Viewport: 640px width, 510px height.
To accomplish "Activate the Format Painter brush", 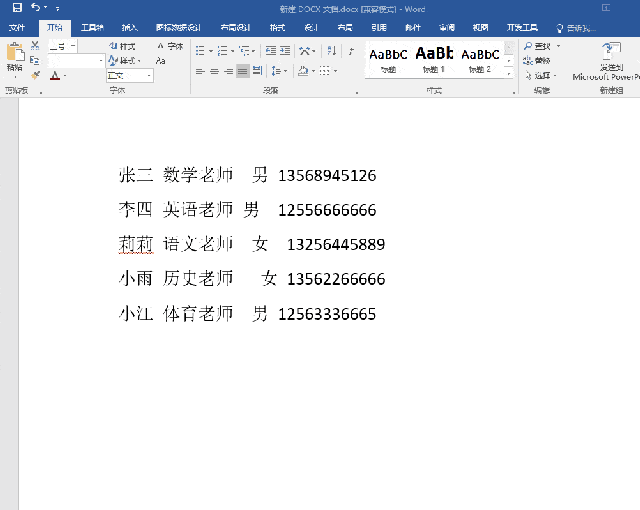I will (35, 75).
